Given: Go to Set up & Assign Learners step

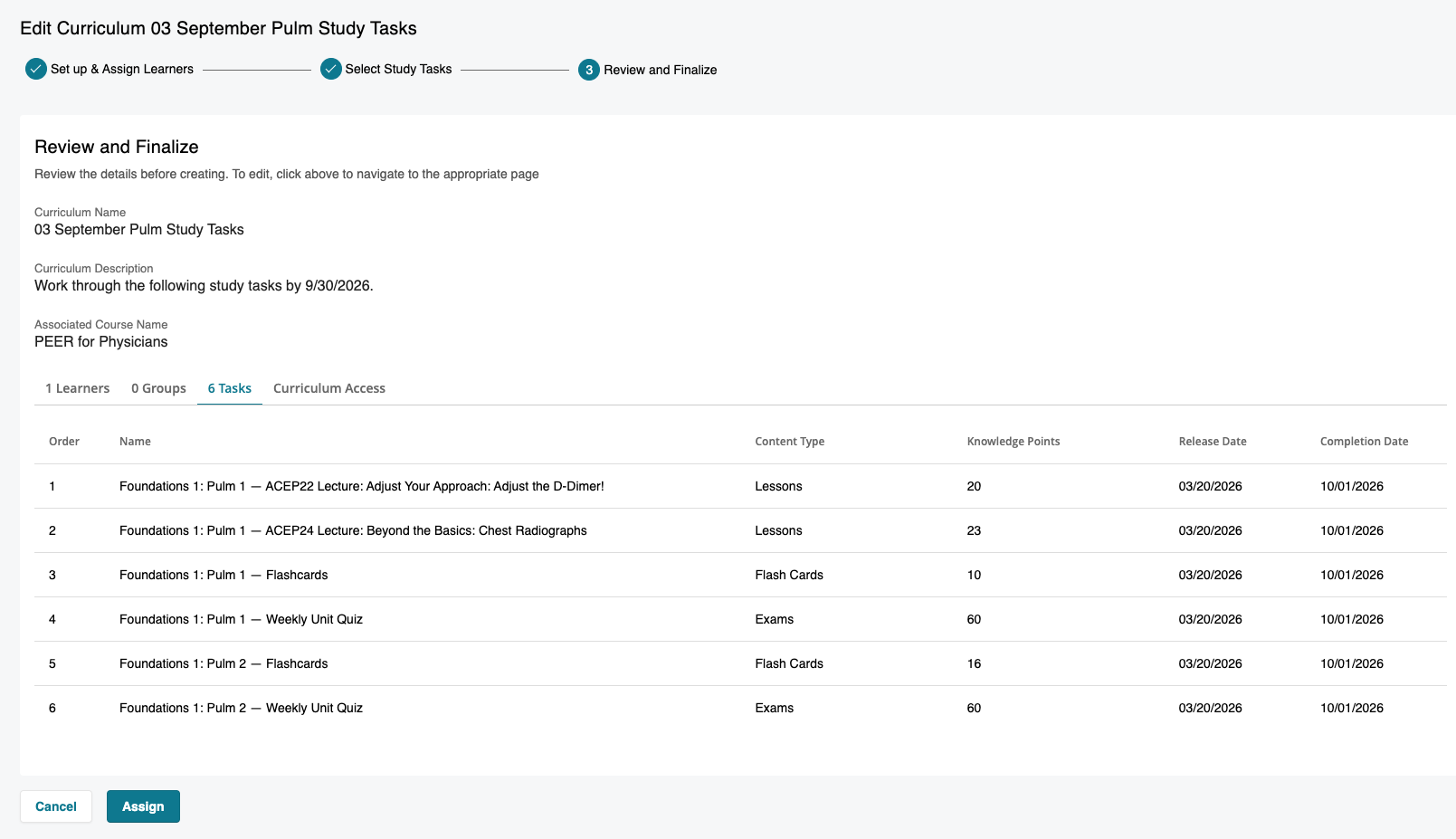Looking at the screenshot, I should (122, 69).
